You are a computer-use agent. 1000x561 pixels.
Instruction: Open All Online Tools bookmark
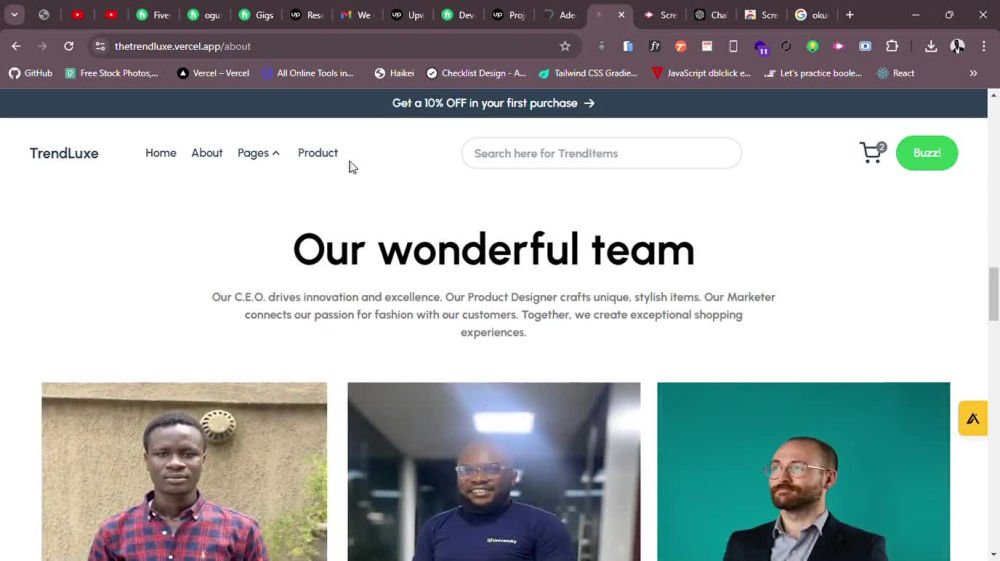click(x=308, y=73)
